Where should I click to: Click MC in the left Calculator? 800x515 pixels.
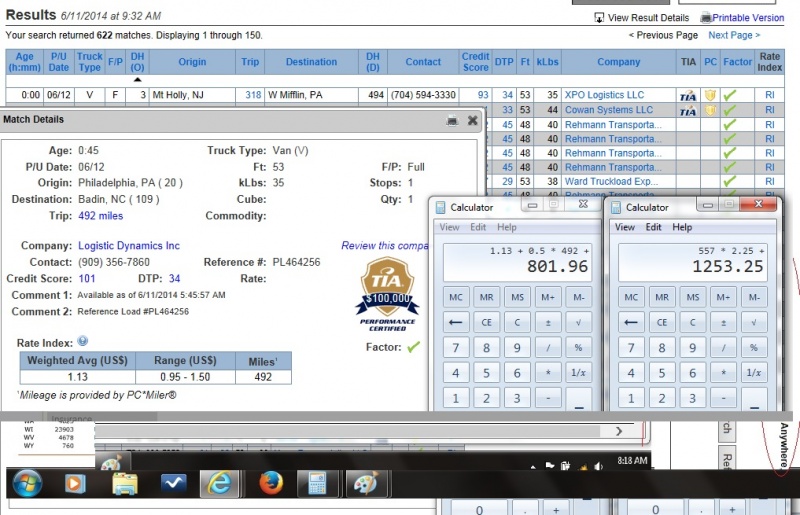pos(456,297)
